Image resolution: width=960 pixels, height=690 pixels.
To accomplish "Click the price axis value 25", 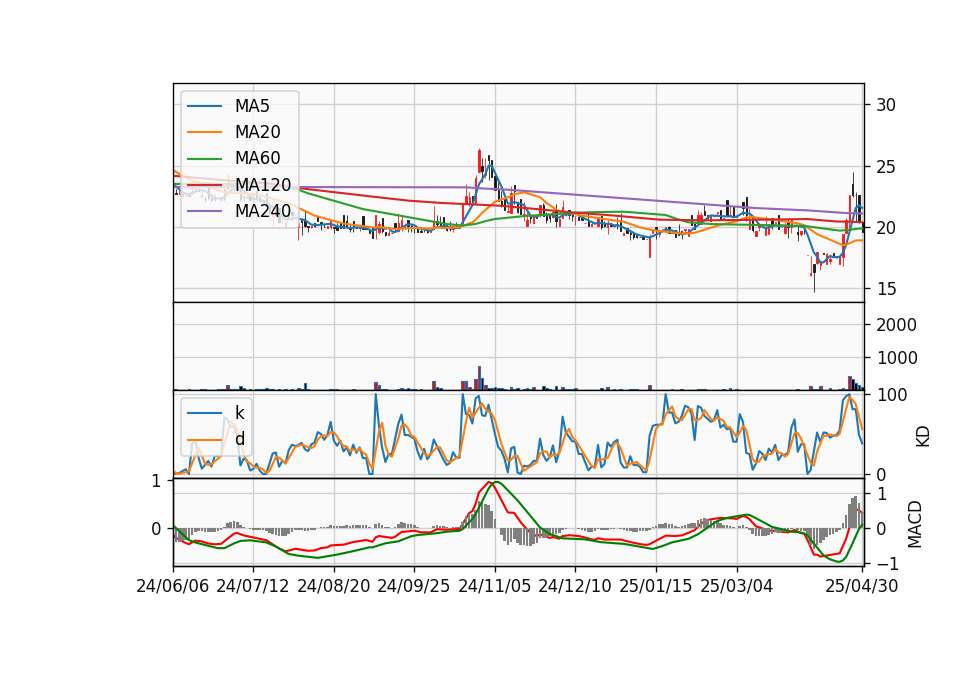I will click(x=886, y=167).
